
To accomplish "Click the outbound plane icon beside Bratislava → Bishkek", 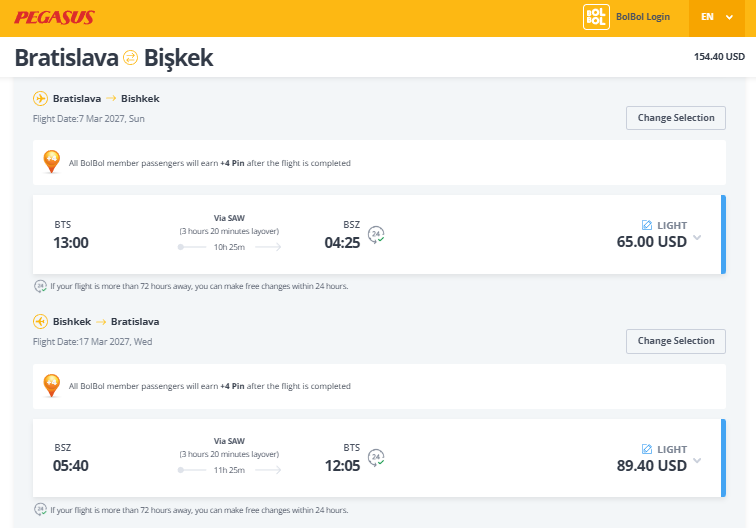I will tap(40, 98).
